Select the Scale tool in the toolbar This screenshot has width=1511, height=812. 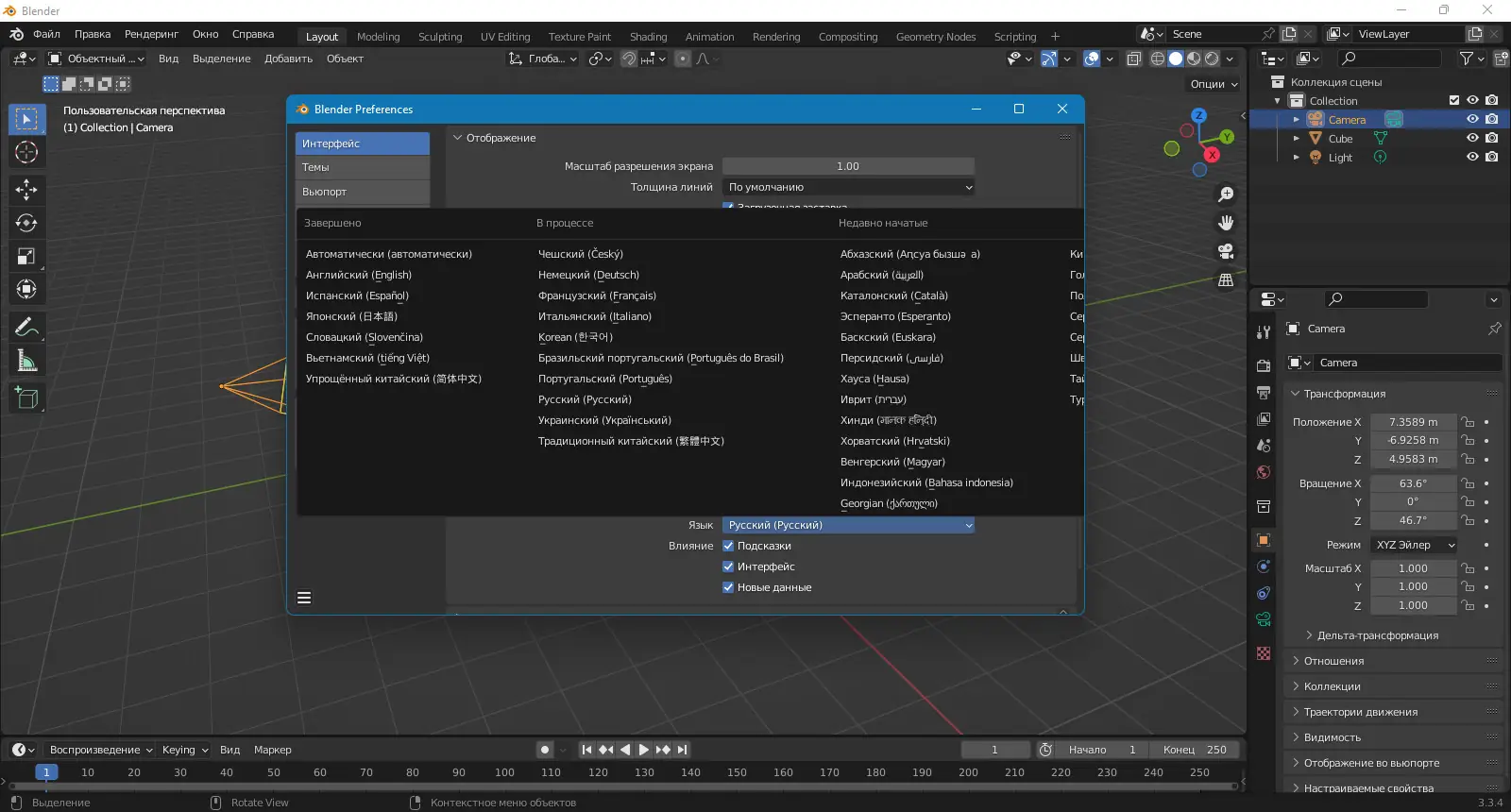tap(26, 256)
